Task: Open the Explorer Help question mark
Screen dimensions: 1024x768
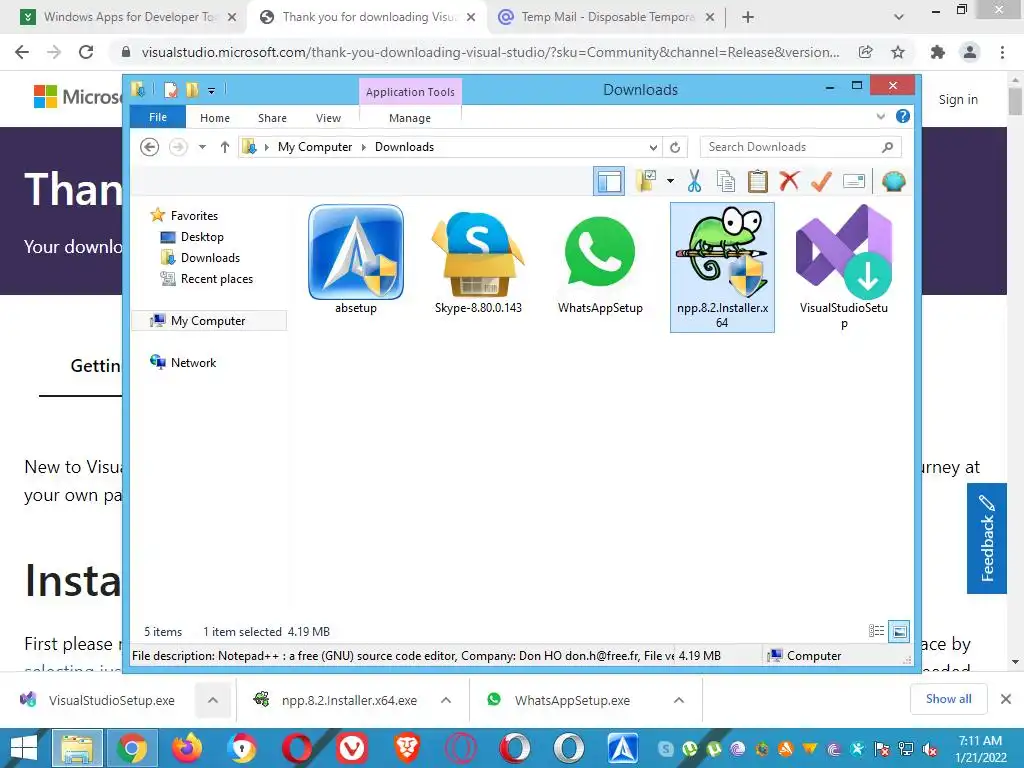Action: [x=903, y=116]
